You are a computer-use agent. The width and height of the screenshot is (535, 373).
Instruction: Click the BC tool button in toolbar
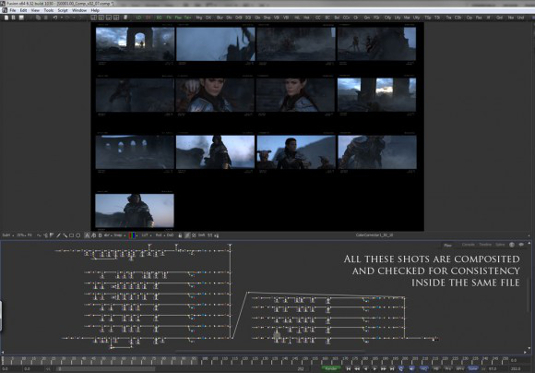(327, 17)
